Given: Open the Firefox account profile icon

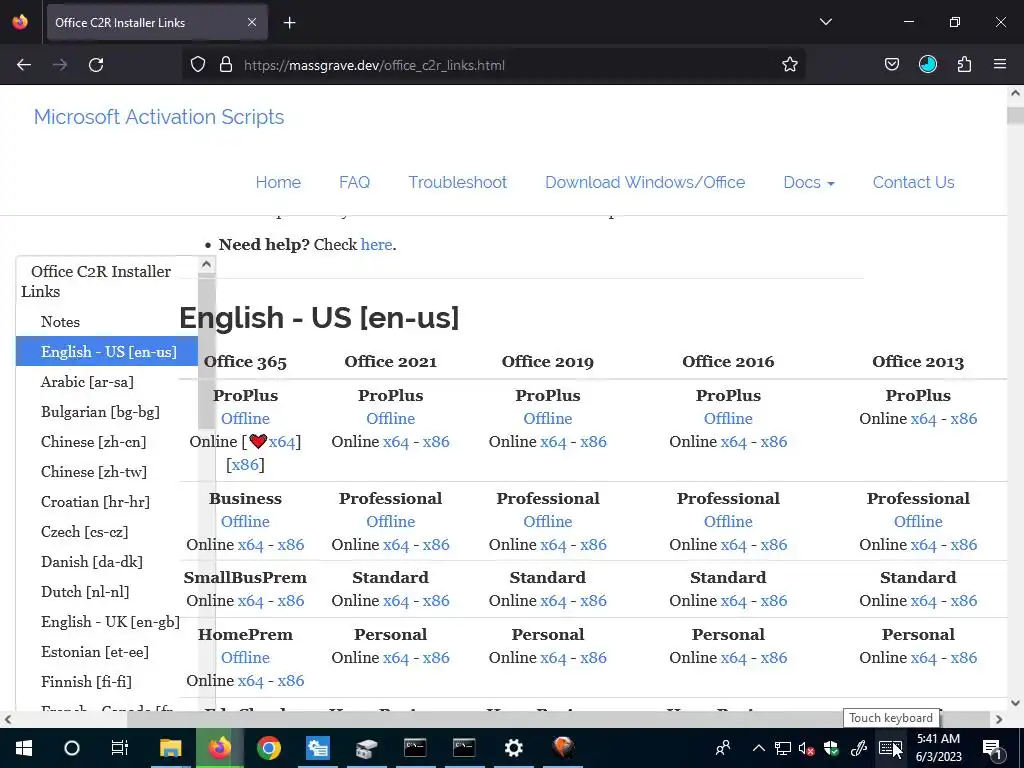Looking at the screenshot, I should coord(928,65).
